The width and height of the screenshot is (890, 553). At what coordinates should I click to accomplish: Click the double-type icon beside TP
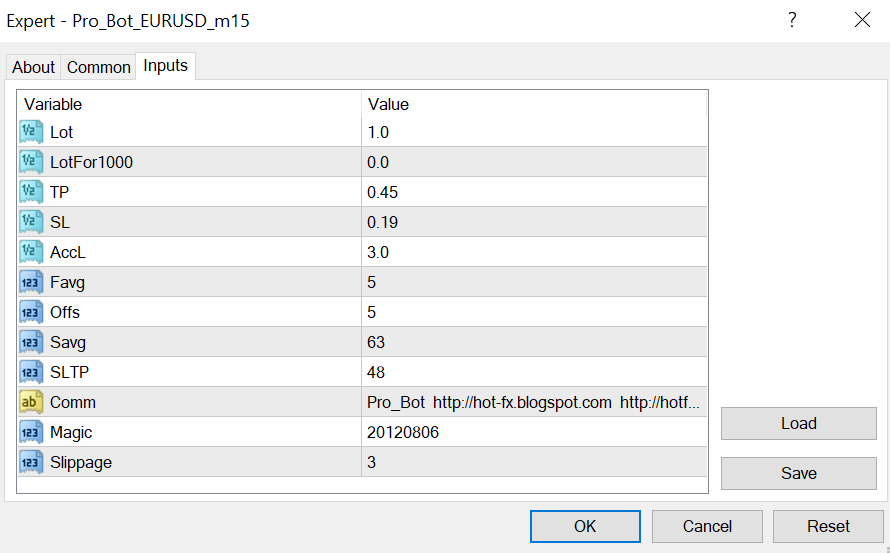tap(31, 192)
